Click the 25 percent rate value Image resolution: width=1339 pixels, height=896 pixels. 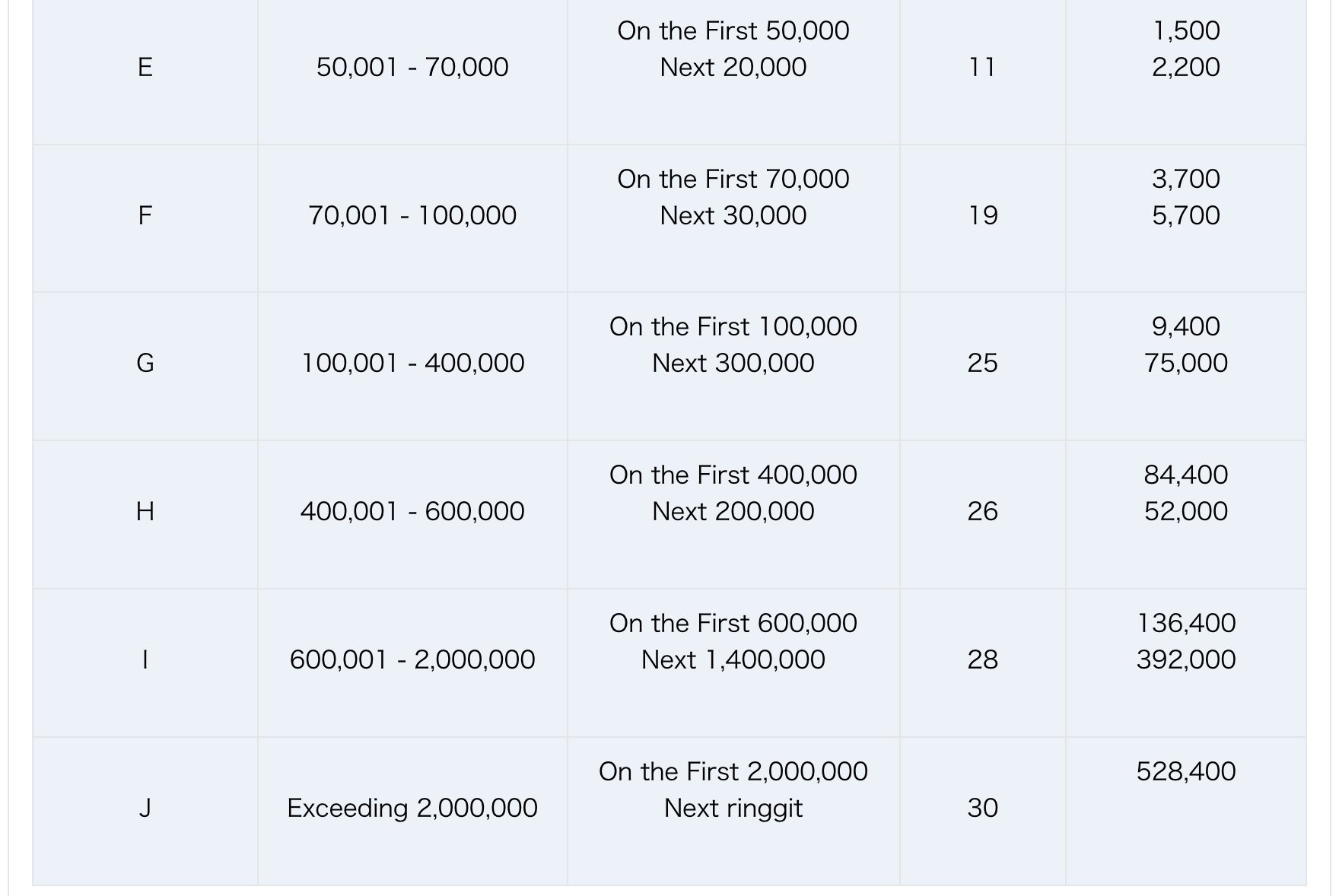pos(982,364)
